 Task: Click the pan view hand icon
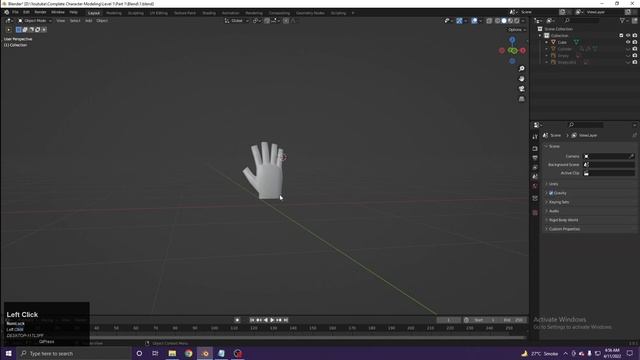pos(522,79)
